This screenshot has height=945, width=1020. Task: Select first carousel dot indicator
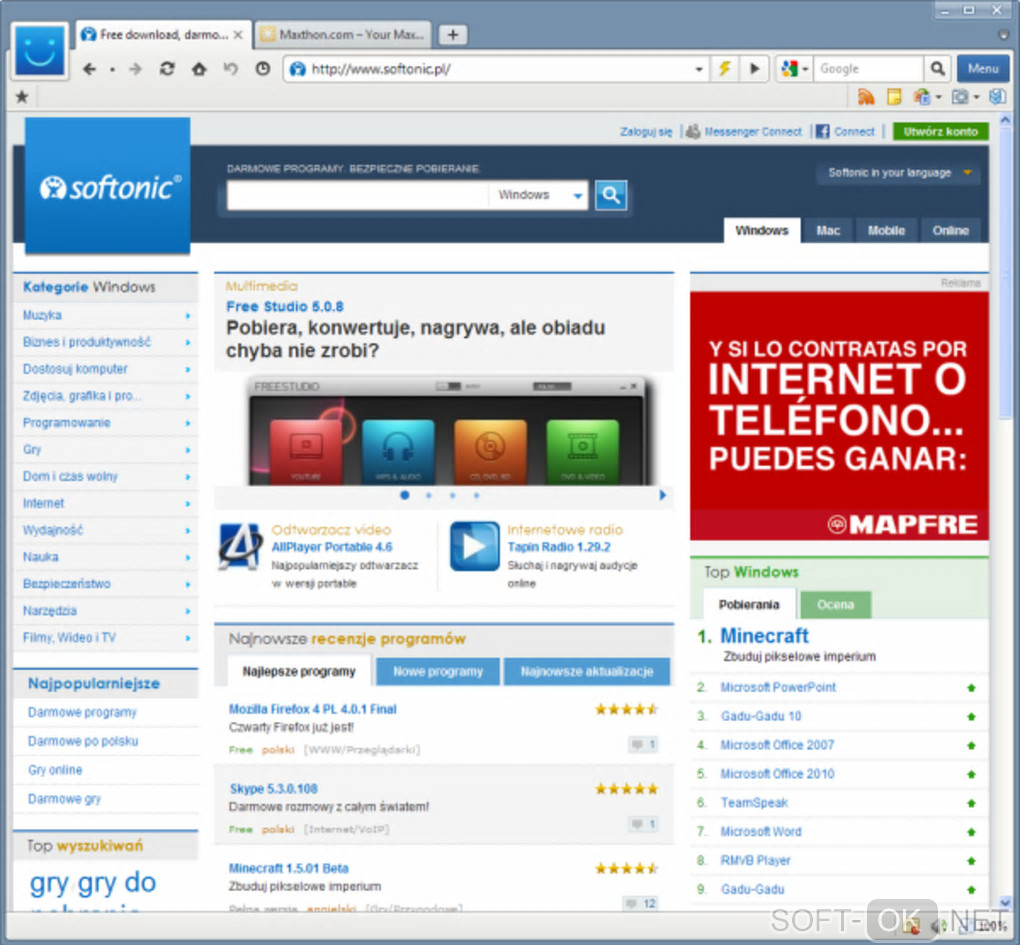(405, 495)
